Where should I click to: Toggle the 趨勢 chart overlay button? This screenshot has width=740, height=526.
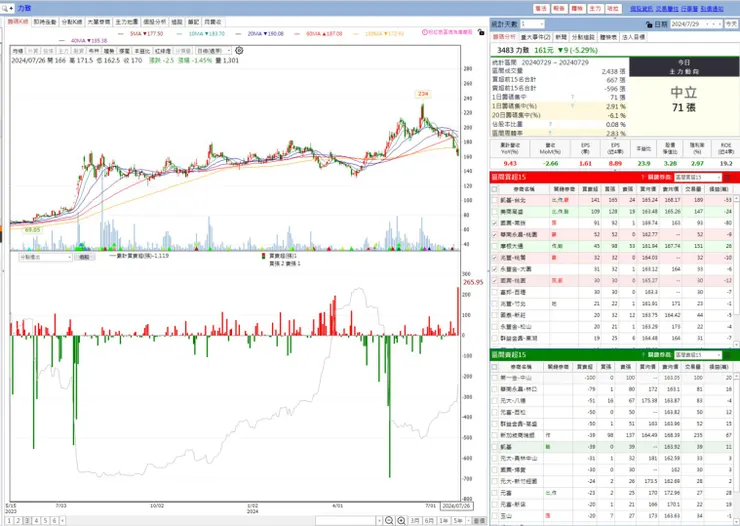coord(109,50)
